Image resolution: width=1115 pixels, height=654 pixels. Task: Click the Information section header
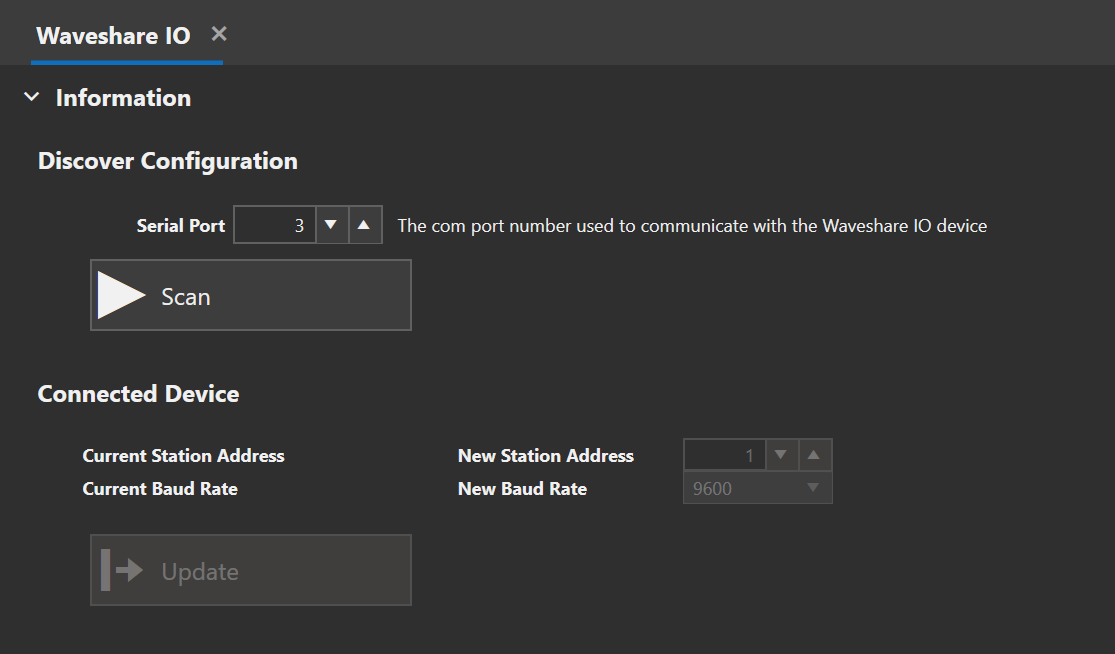coord(123,97)
